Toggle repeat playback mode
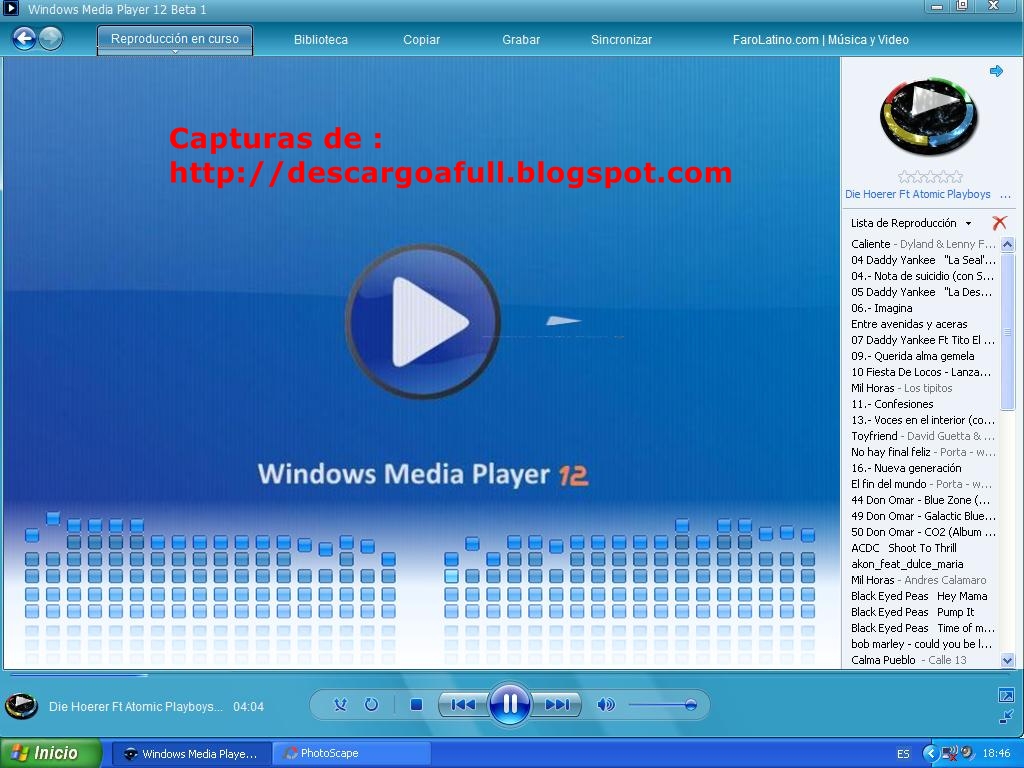Viewport: 1024px width, 768px height. 371,705
